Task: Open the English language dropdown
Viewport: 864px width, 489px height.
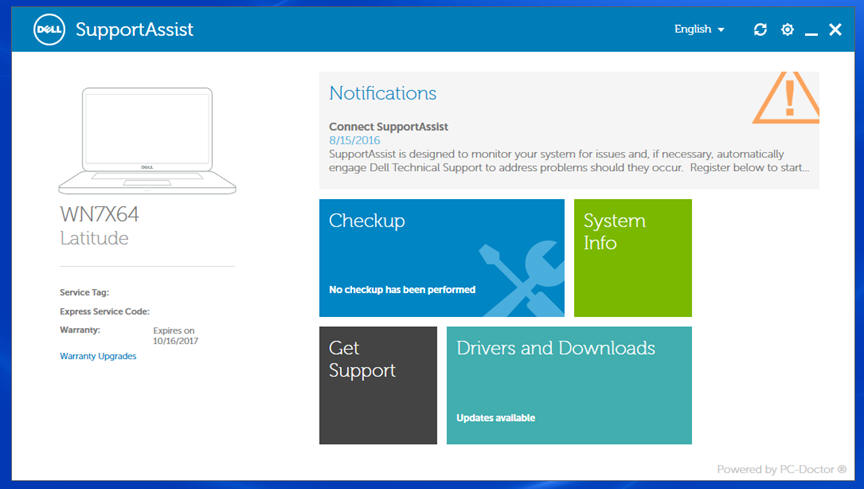Action: [x=699, y=29]
